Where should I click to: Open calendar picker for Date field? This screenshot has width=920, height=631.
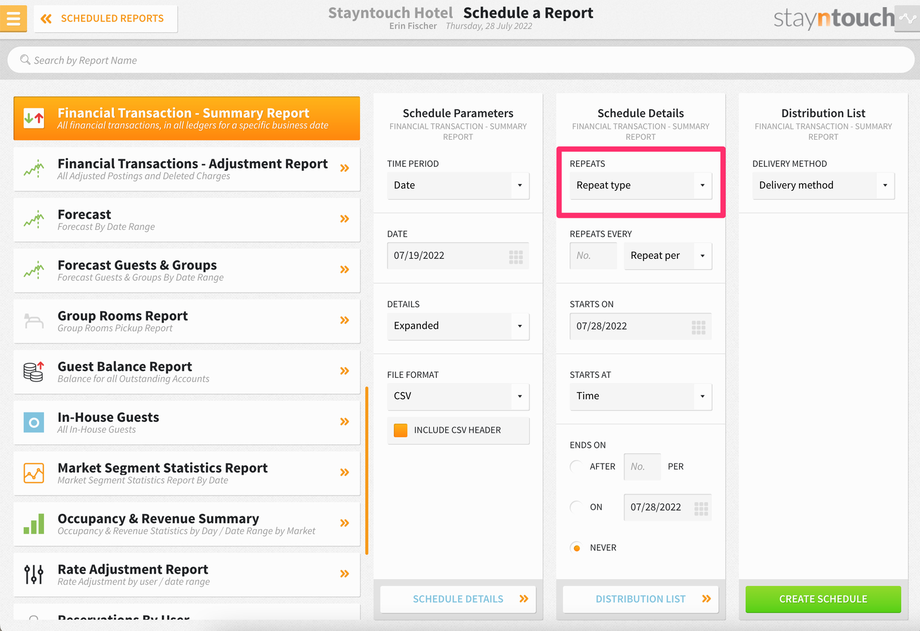tap(516, 257)
